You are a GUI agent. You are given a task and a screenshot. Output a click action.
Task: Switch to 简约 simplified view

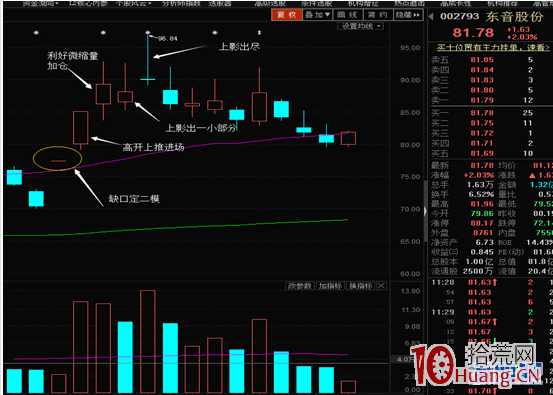pos(377,15)
